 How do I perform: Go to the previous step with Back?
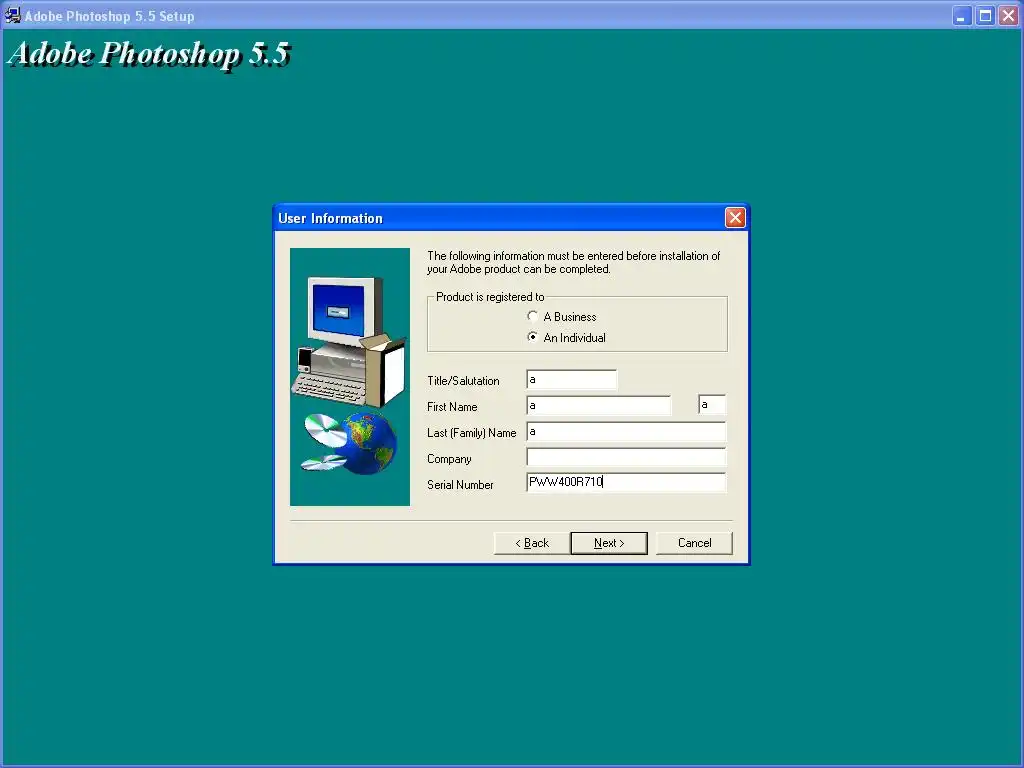point(532,543)
